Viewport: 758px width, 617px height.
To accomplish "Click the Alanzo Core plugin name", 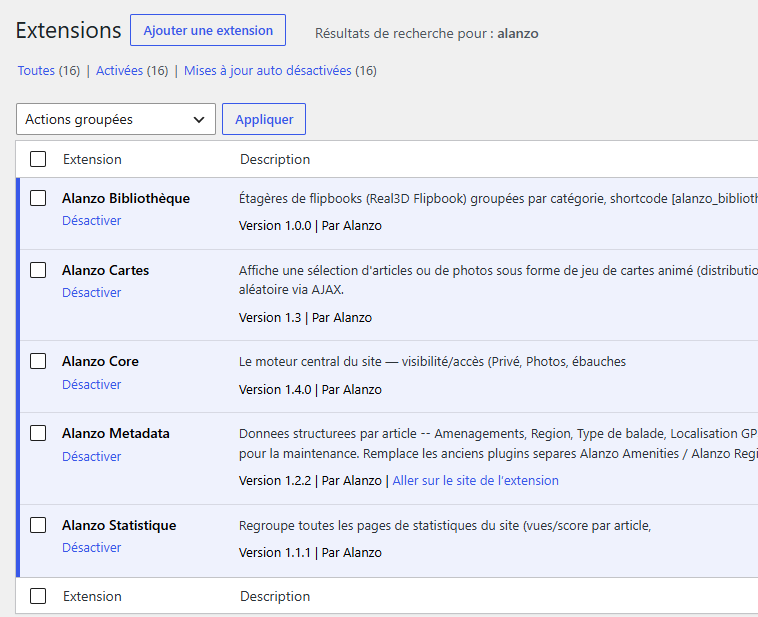I will click(100, 361).
